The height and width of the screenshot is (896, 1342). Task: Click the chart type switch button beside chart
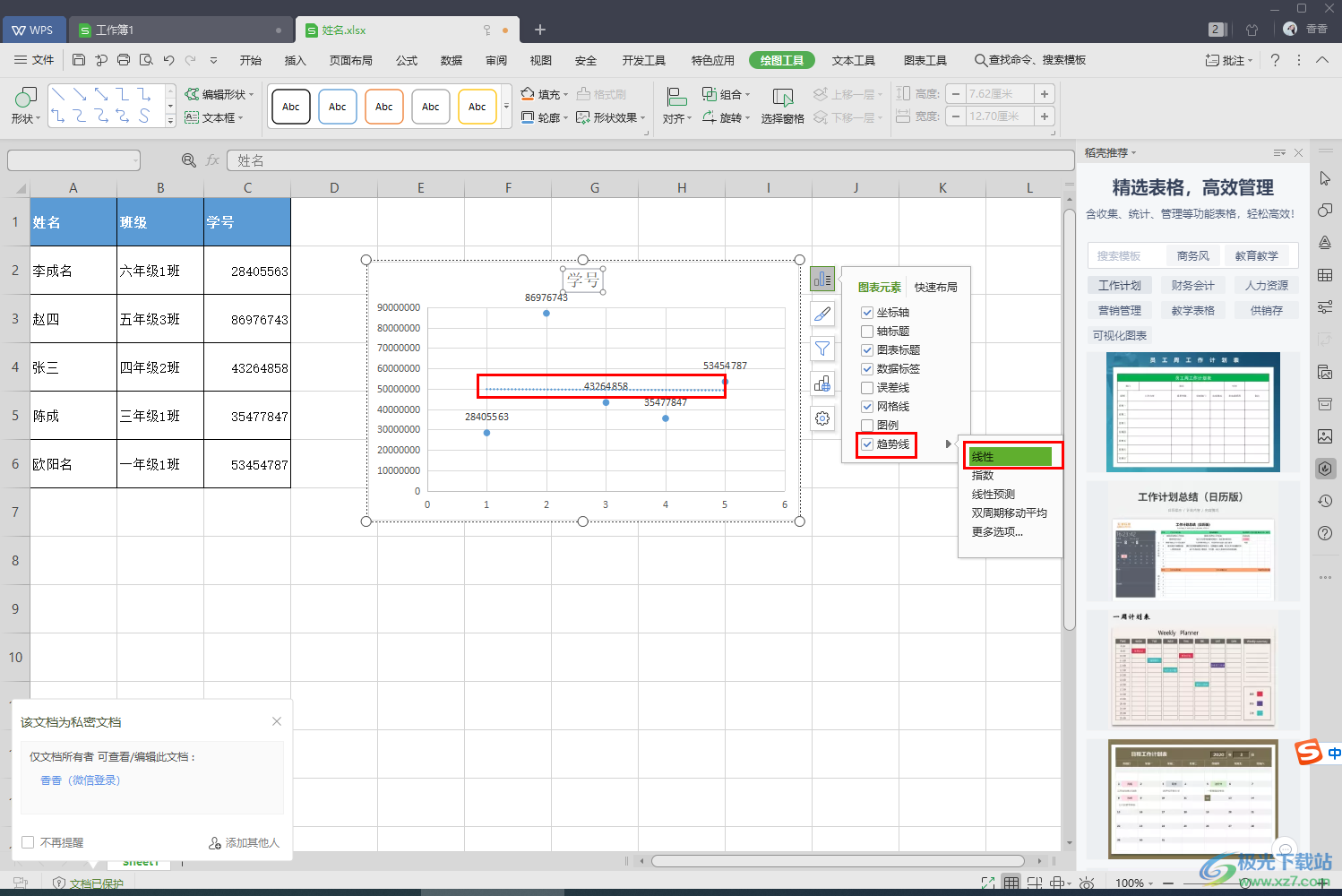click(x=822, y=384)
